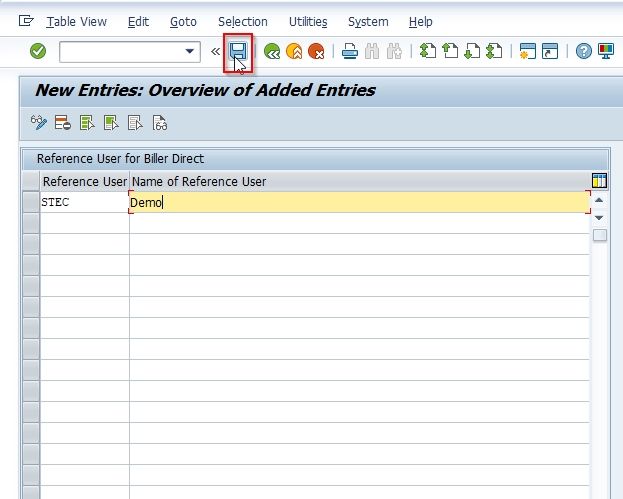Go to Previous Page icon
623x499 pixels.
coord(450,51)
